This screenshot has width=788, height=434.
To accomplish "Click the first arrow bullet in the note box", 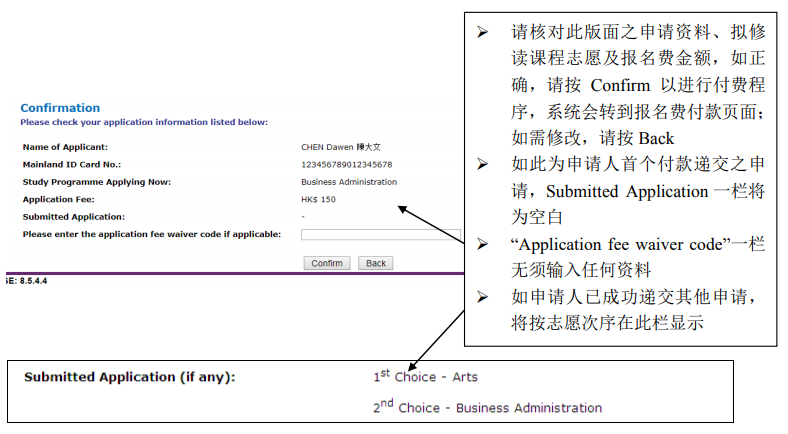I will [482, 32].
